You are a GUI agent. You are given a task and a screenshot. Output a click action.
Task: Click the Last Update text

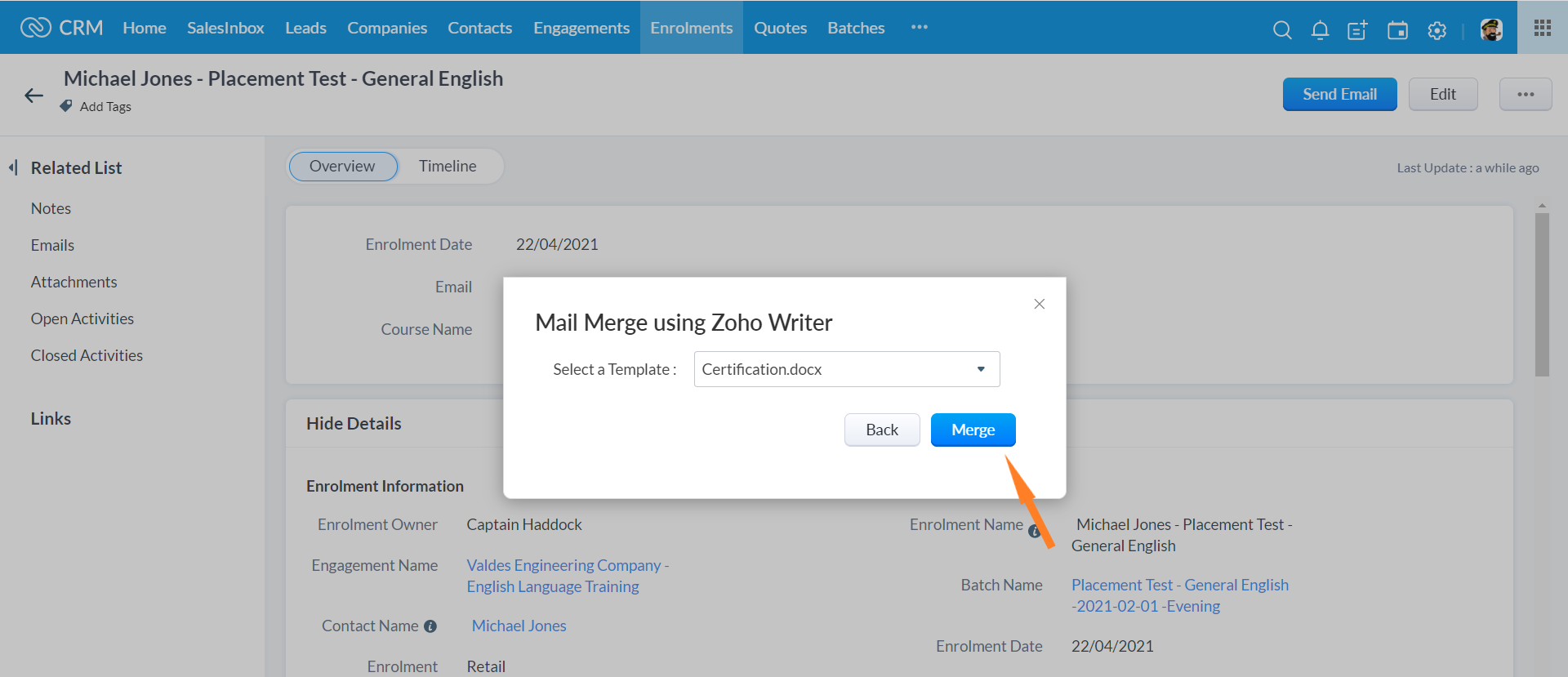click(x=1468, y=167)
